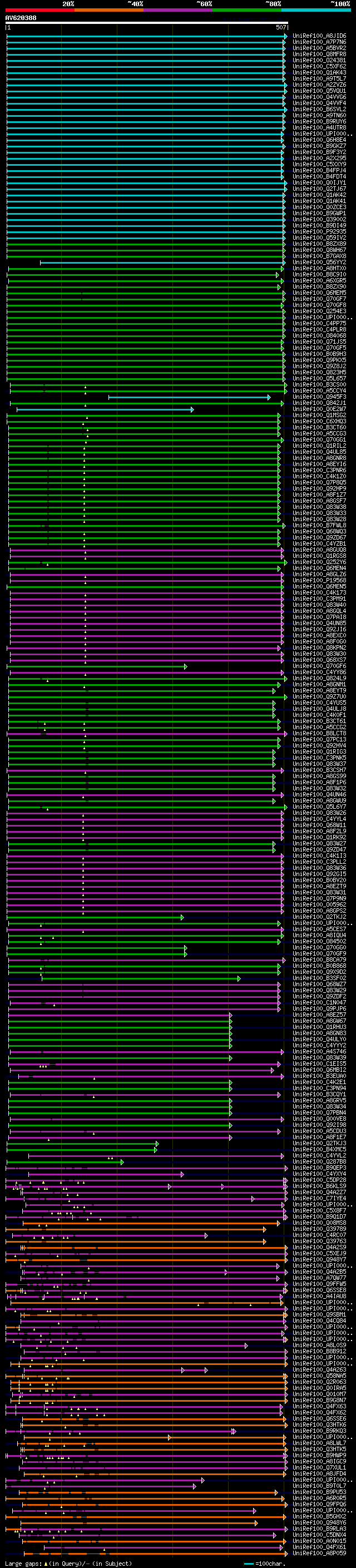The width and height of the screenshot is (356, 1568).
Task: Click label UniRef100_A8HTX0
Action: click(x=319, y=269)
